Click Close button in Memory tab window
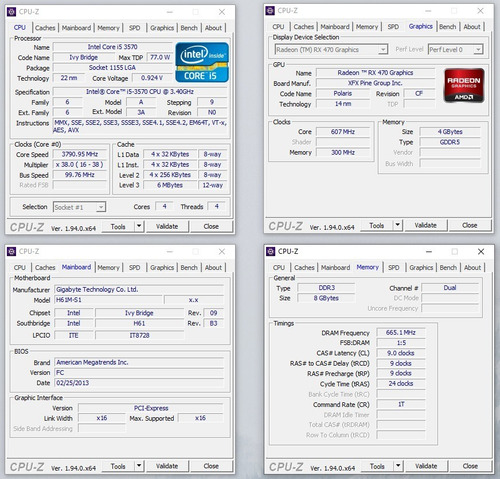 click(470, 466)
